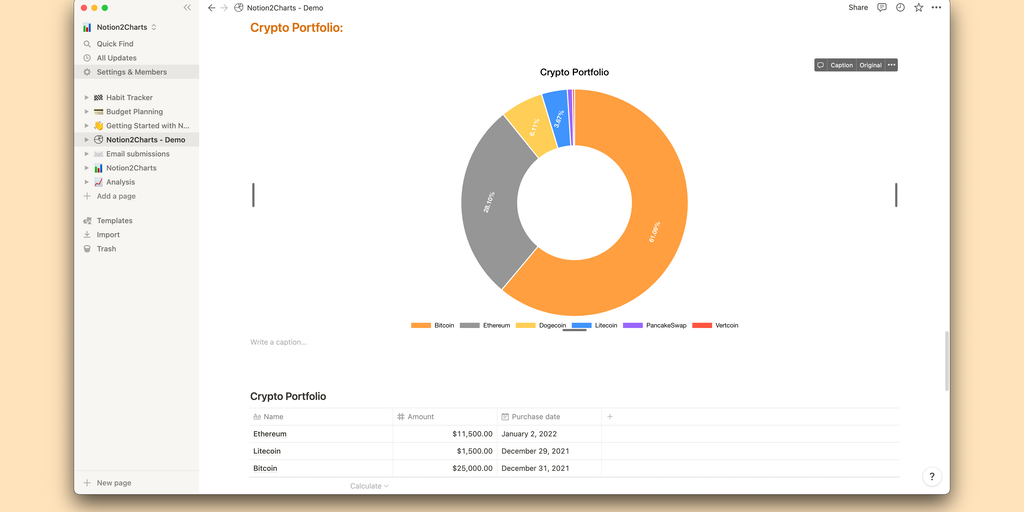
Task: Click the Budget Planning page icon
Action: point(99,112)
